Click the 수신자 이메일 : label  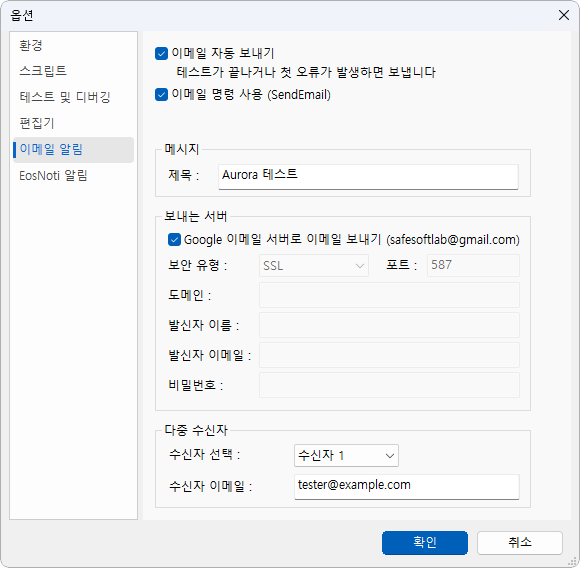[210, 486]
